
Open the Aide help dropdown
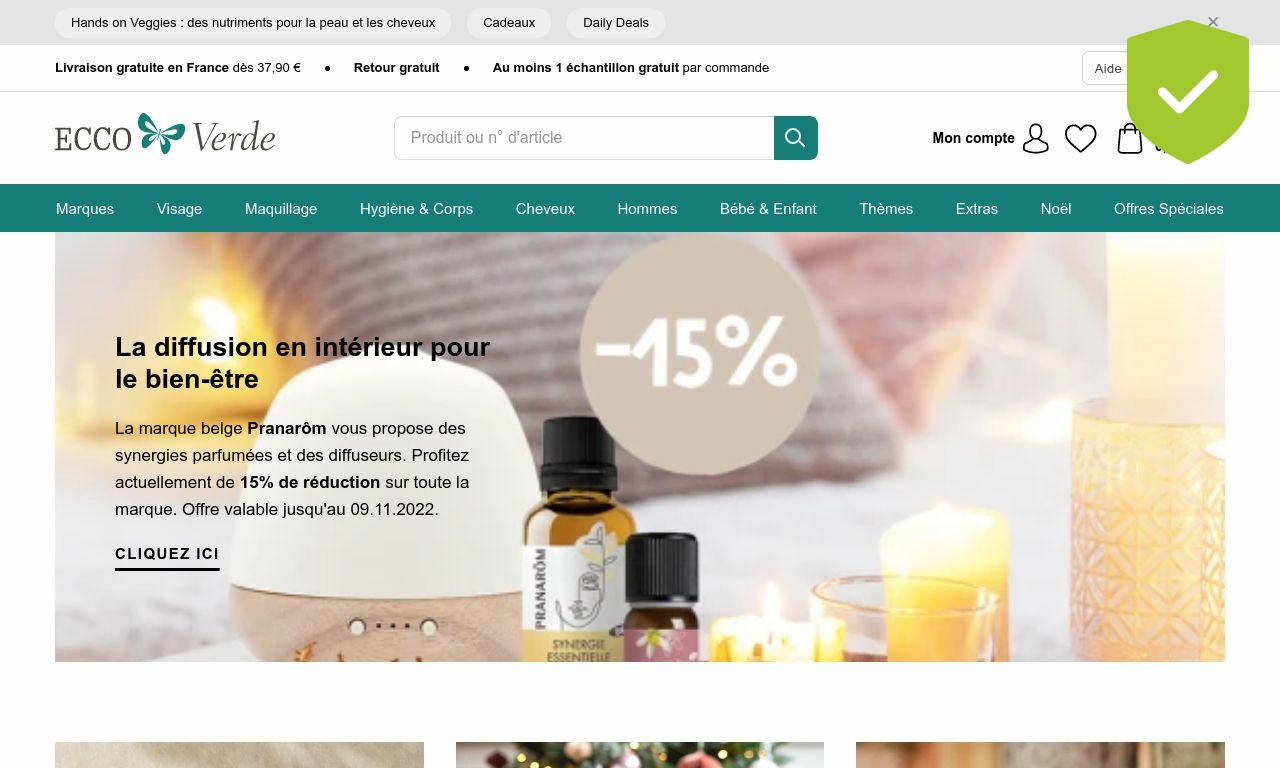(x=1105, y=68)
